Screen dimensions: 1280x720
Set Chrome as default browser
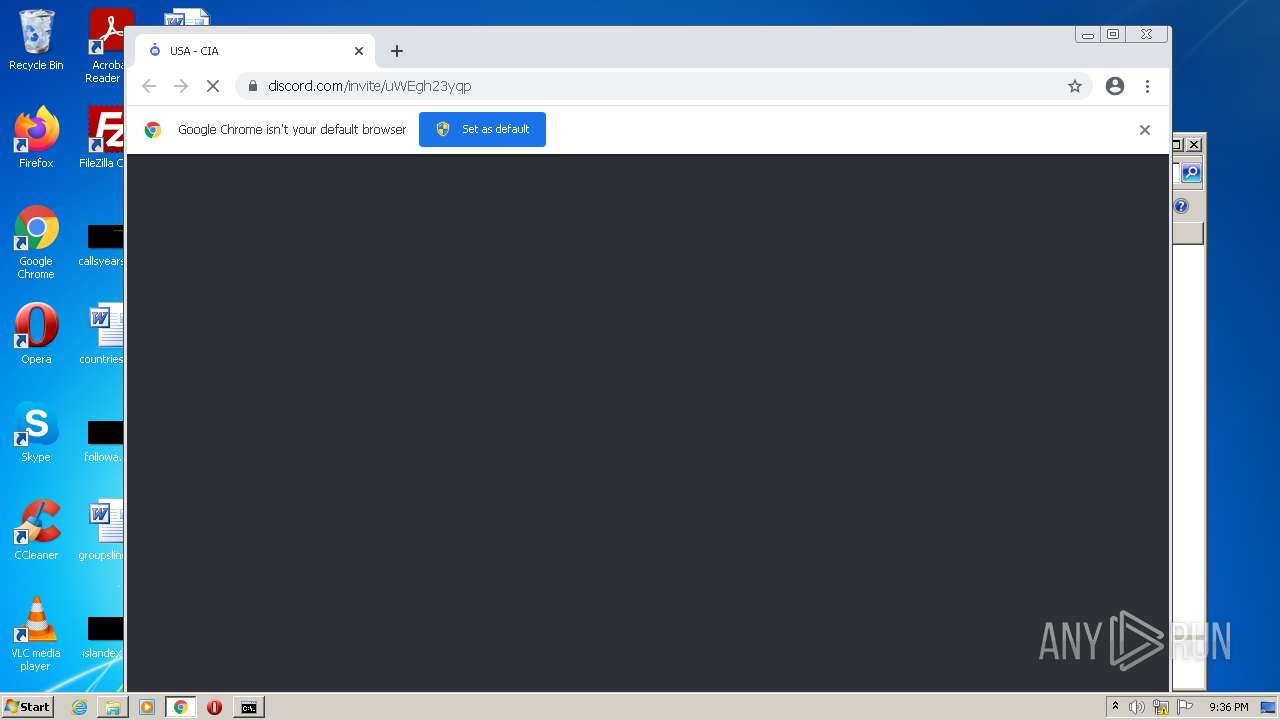482,129
